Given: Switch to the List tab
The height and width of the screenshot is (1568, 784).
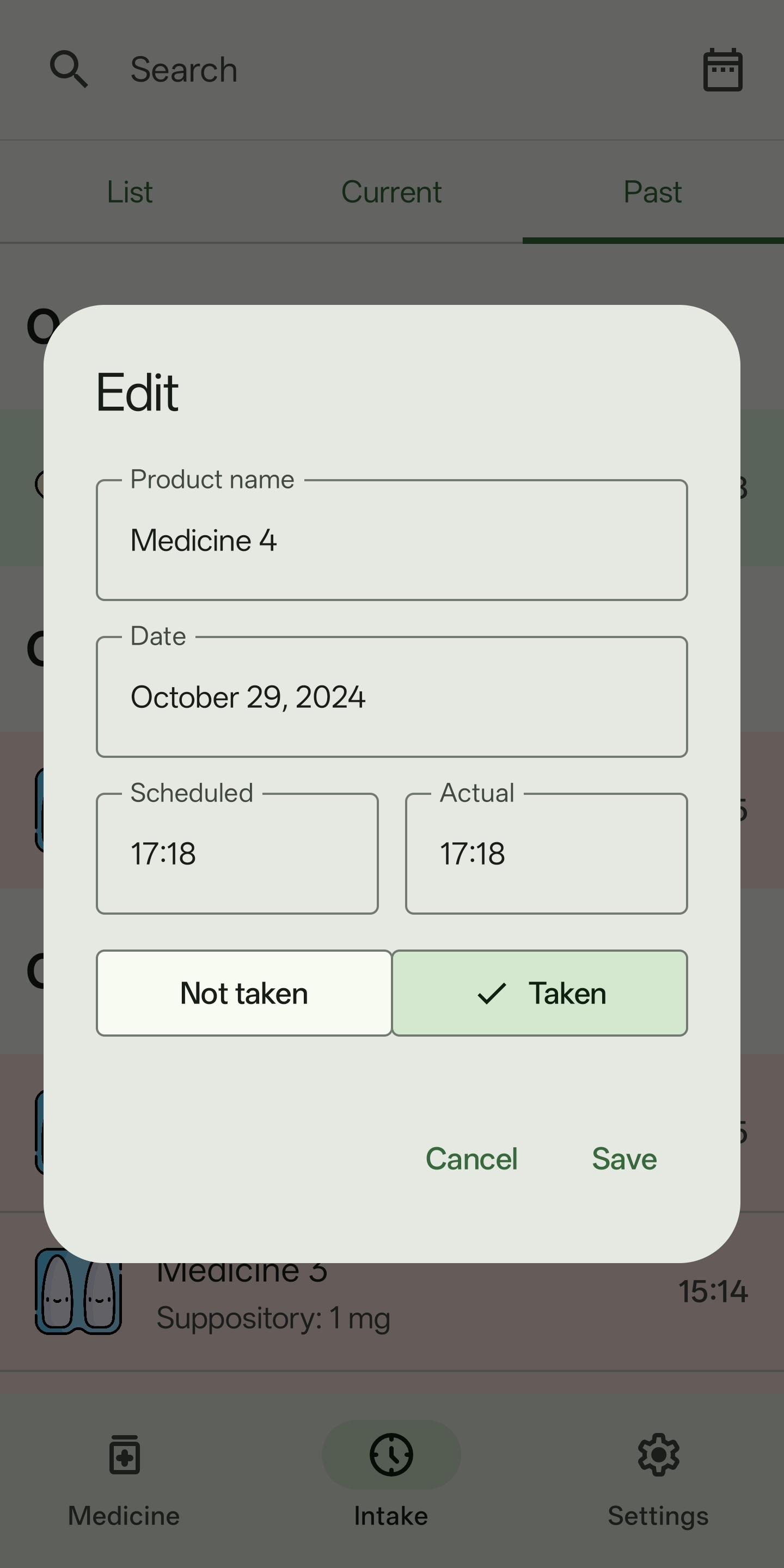Looking at the screenshot, I should pos(130,192).
